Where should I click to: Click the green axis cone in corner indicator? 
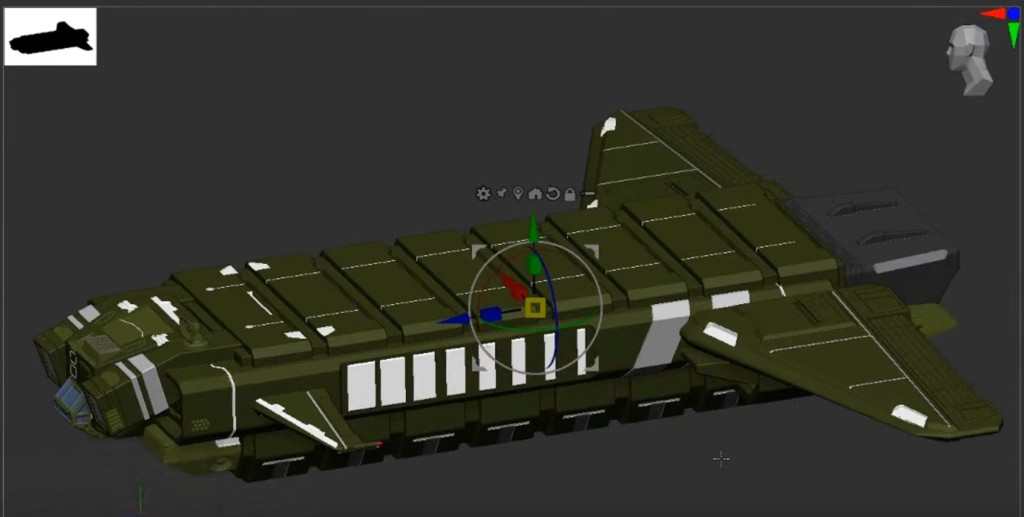1013,37
